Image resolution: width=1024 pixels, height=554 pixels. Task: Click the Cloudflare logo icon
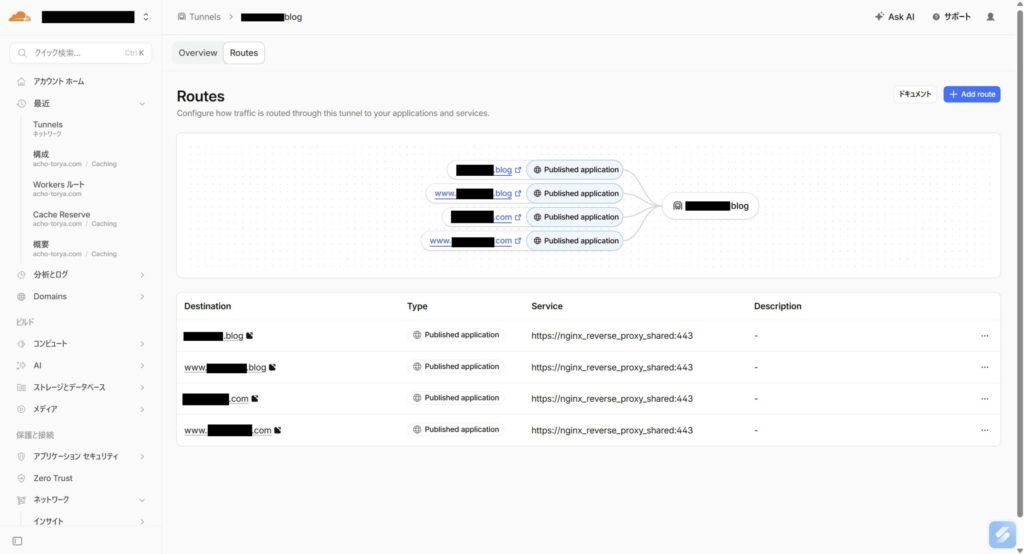[x=20, y=16]
